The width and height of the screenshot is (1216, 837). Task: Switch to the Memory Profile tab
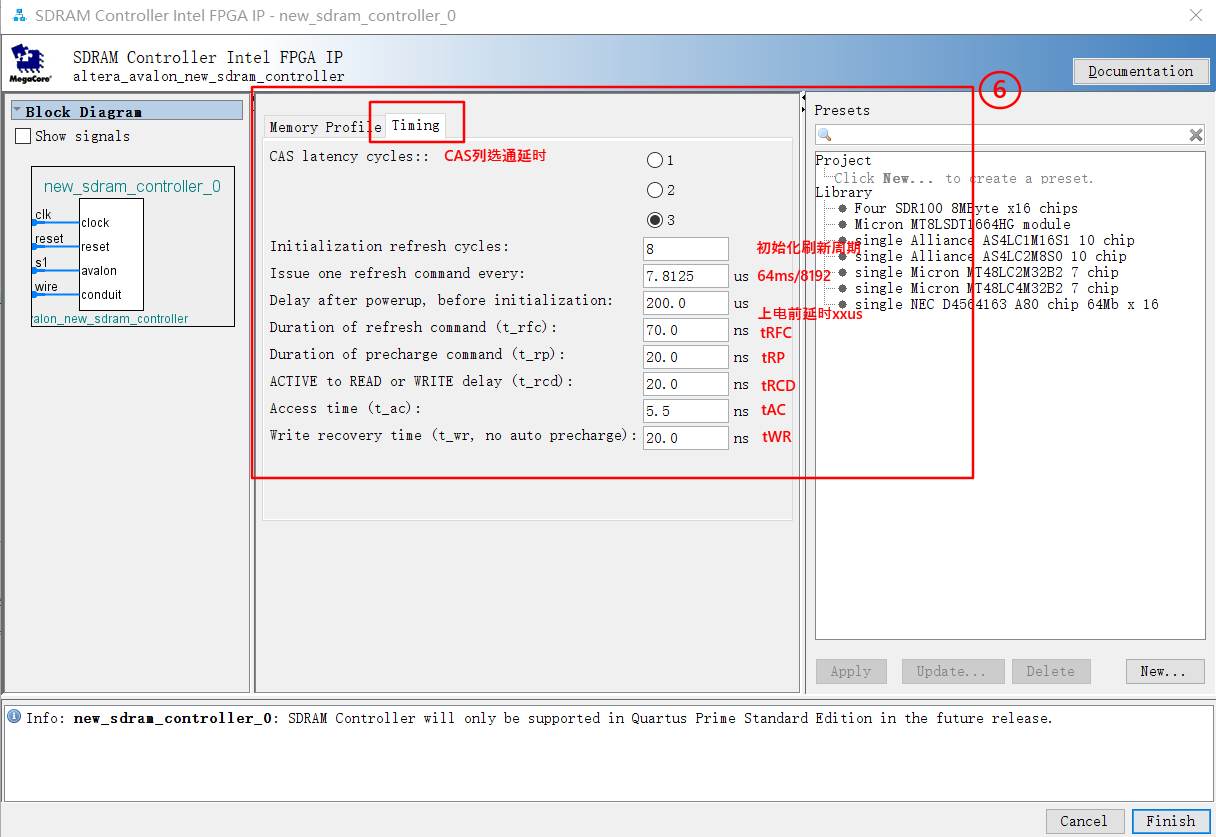(x=325, y=127)
